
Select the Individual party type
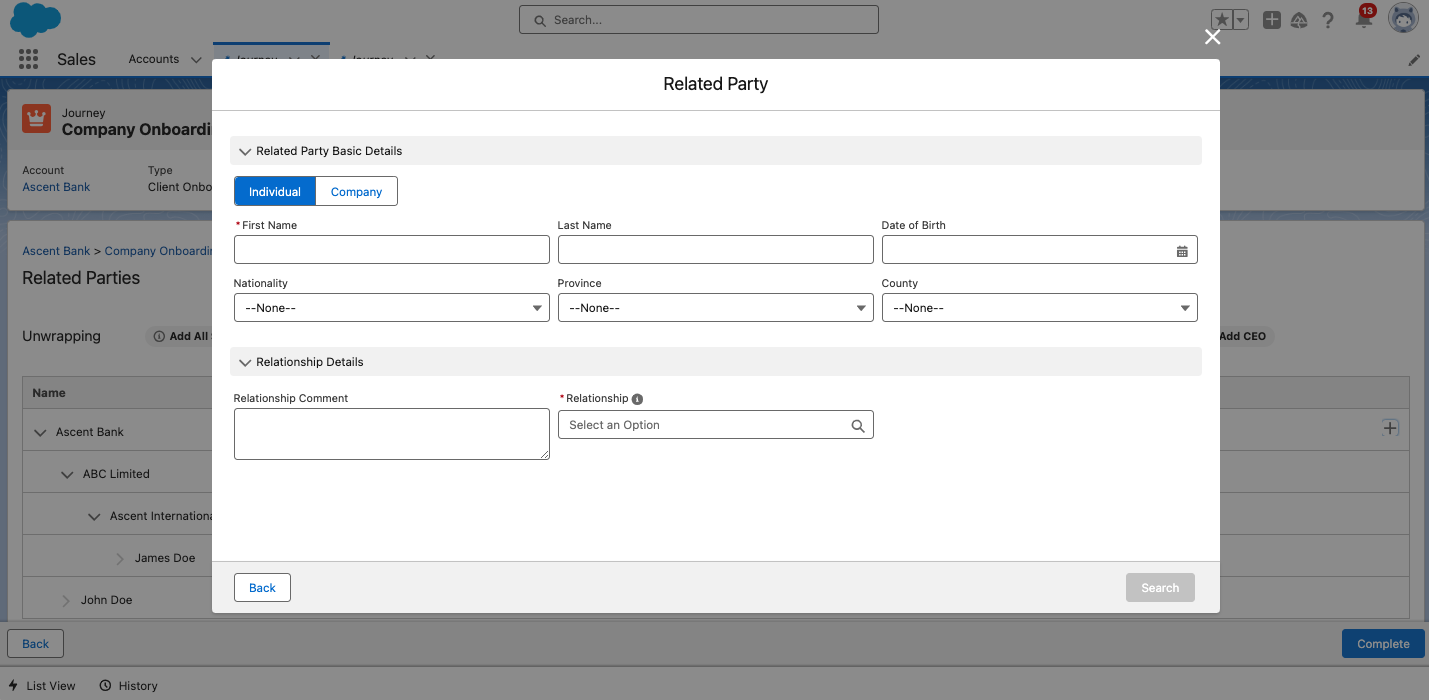tap(275, 192)
